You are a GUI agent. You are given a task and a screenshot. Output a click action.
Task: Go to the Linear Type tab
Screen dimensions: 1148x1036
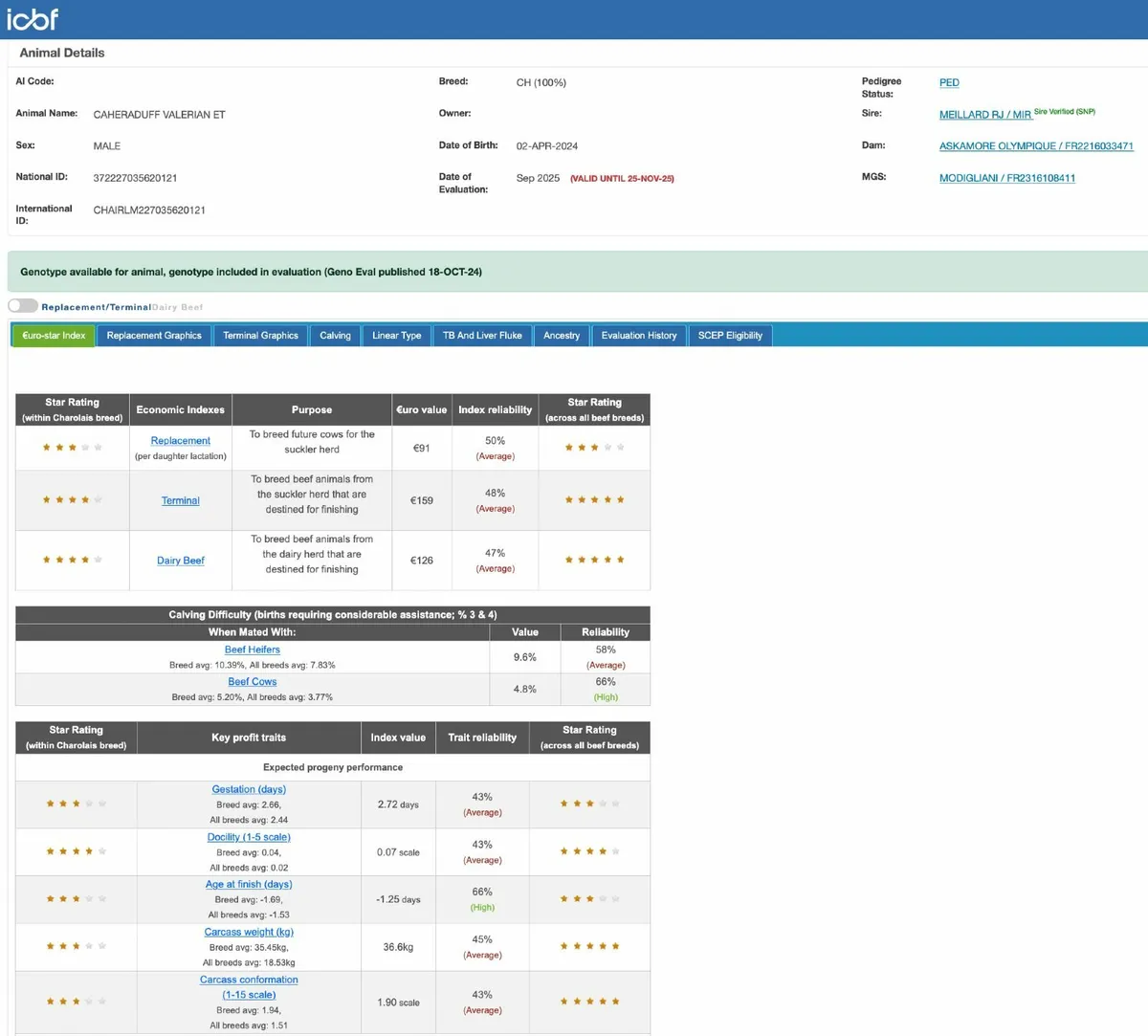coord(396,336)
